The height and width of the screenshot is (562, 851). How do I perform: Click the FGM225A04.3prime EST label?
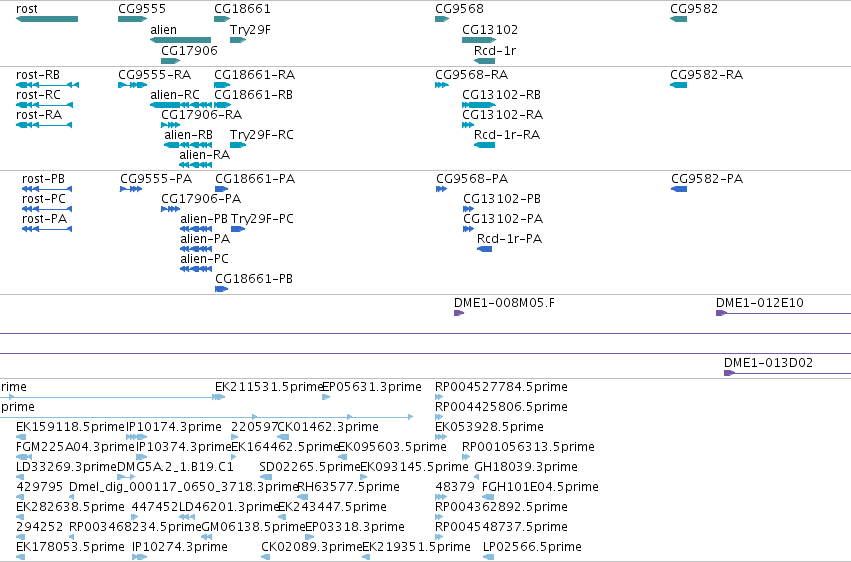pyautogui.click(x=75, y=447)
